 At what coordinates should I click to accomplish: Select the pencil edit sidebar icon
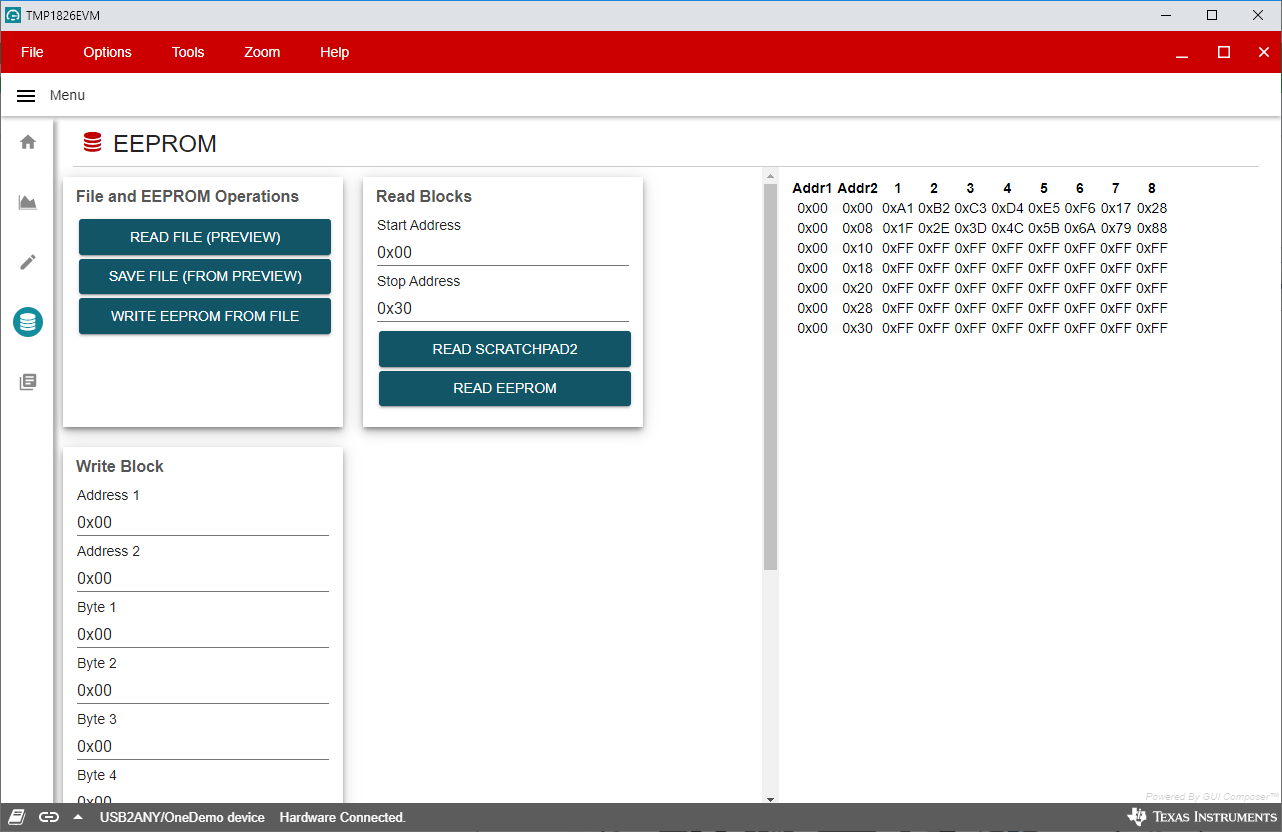28,262
